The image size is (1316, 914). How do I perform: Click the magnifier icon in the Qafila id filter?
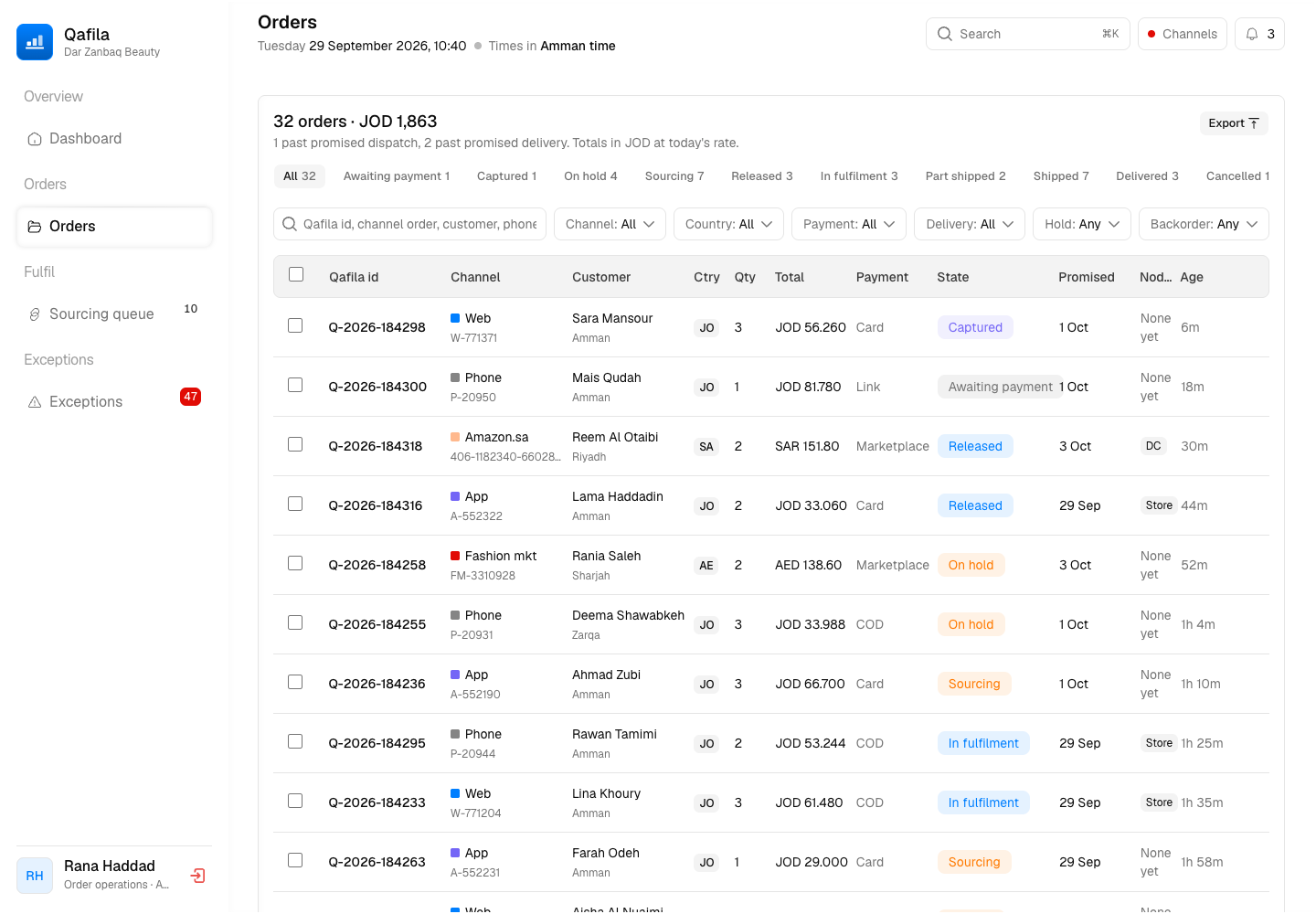(x=290, y=224)
